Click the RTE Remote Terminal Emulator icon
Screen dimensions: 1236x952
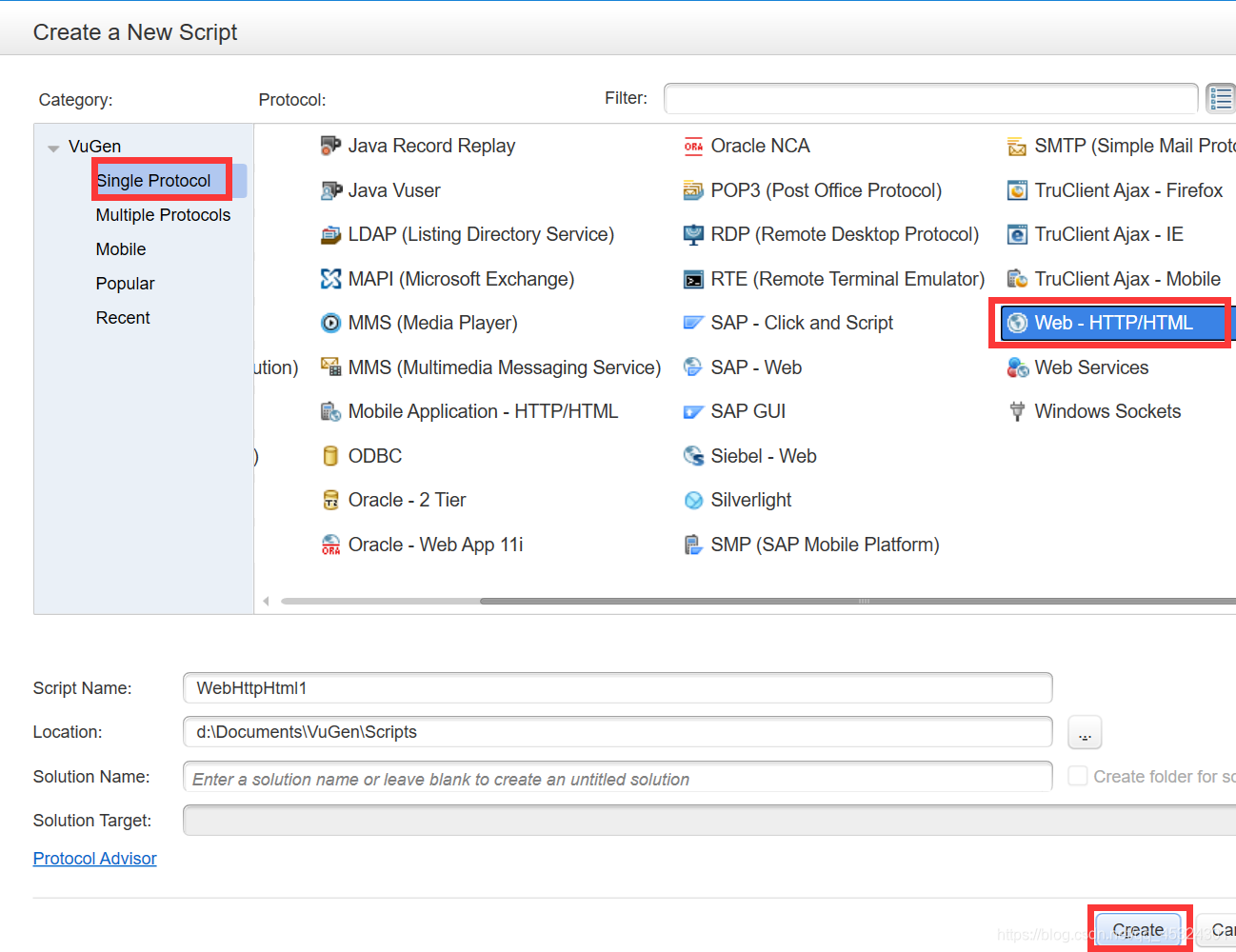click(x=693, y=279)
